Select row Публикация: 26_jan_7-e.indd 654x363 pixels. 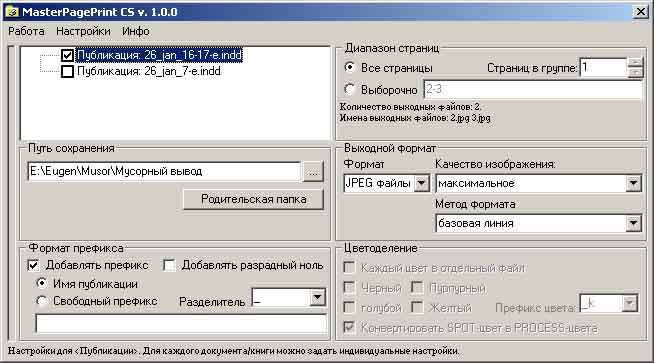(149, 71)
